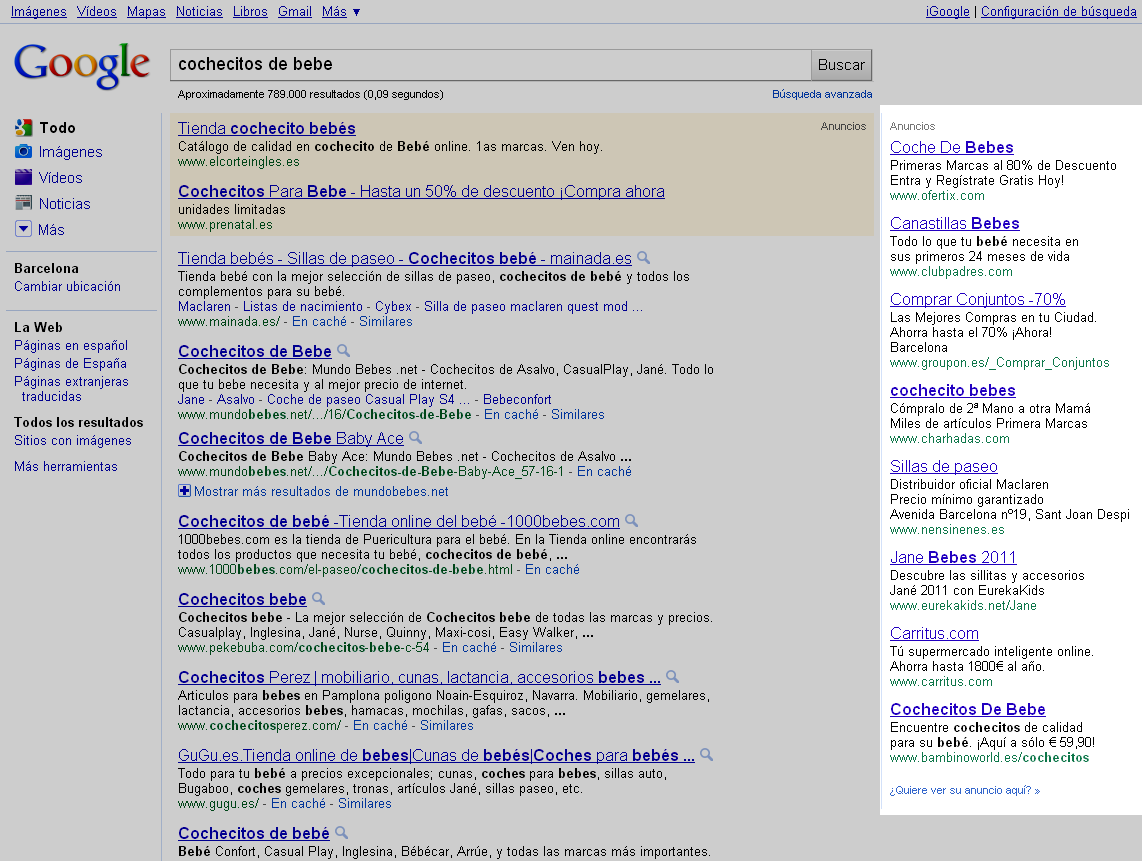This screenshot has width=1142, height=861.
Task: Click ¿Quiere ver su anuncio aquí?
Action: (965, 790)
